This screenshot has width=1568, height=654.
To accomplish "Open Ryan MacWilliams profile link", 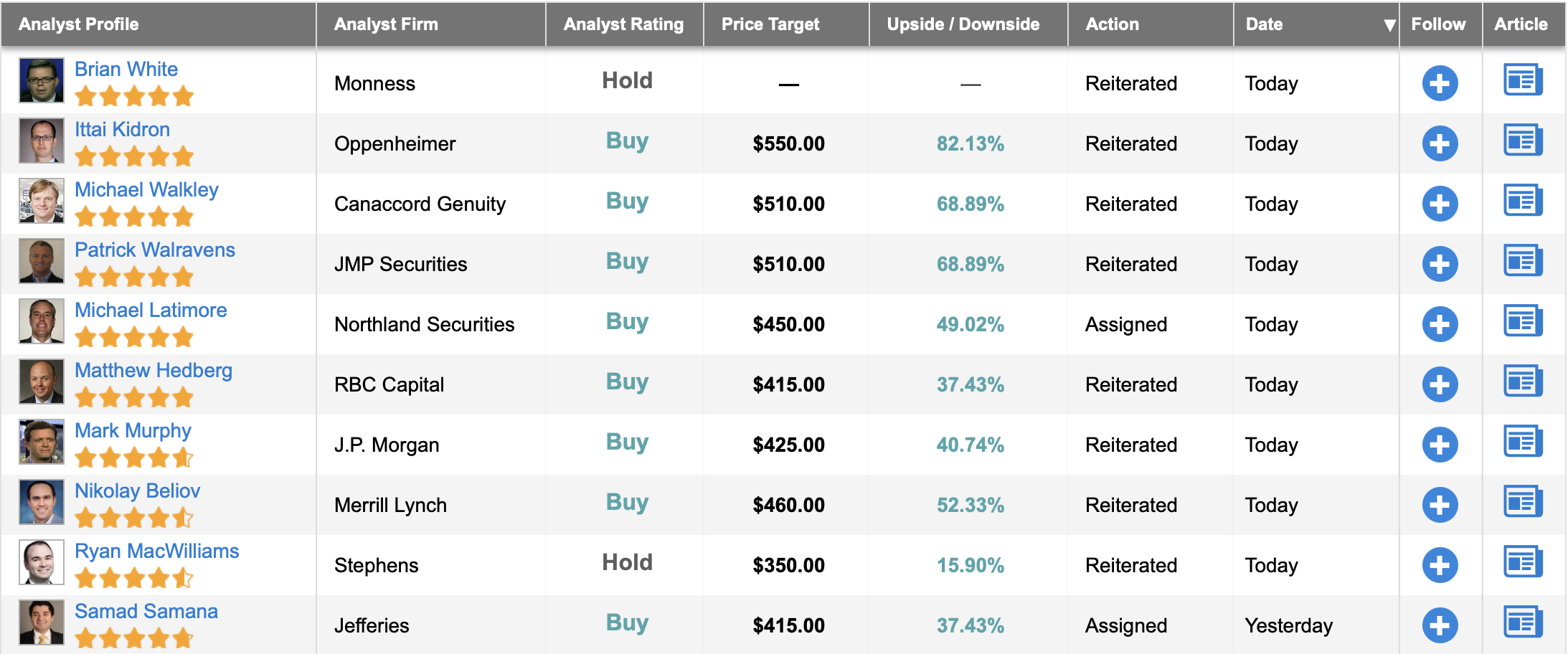I will pyautogui.click(x=156, y=551).
